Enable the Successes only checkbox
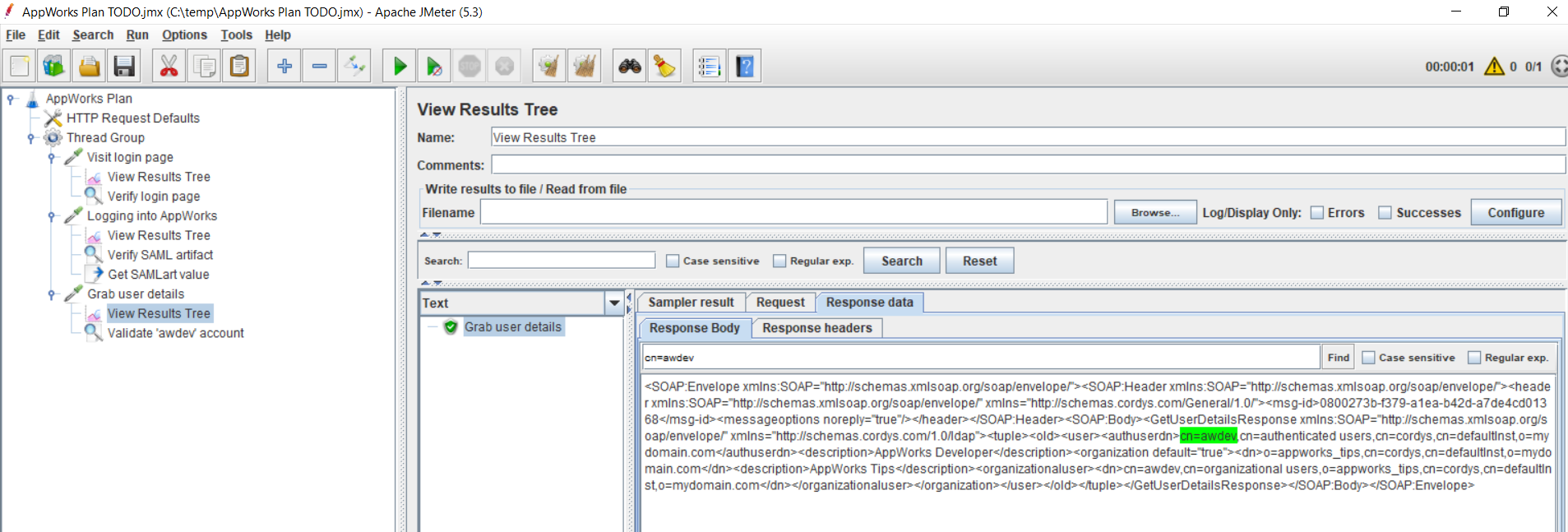 tap(1385, 213)
